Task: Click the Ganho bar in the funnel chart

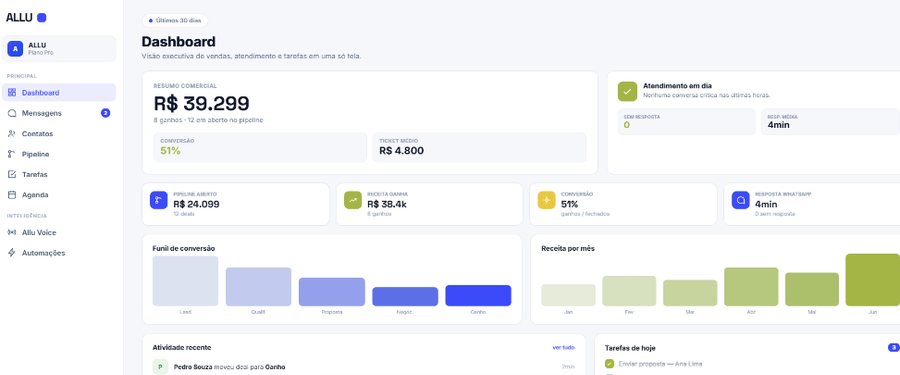Action: [478, 296]
